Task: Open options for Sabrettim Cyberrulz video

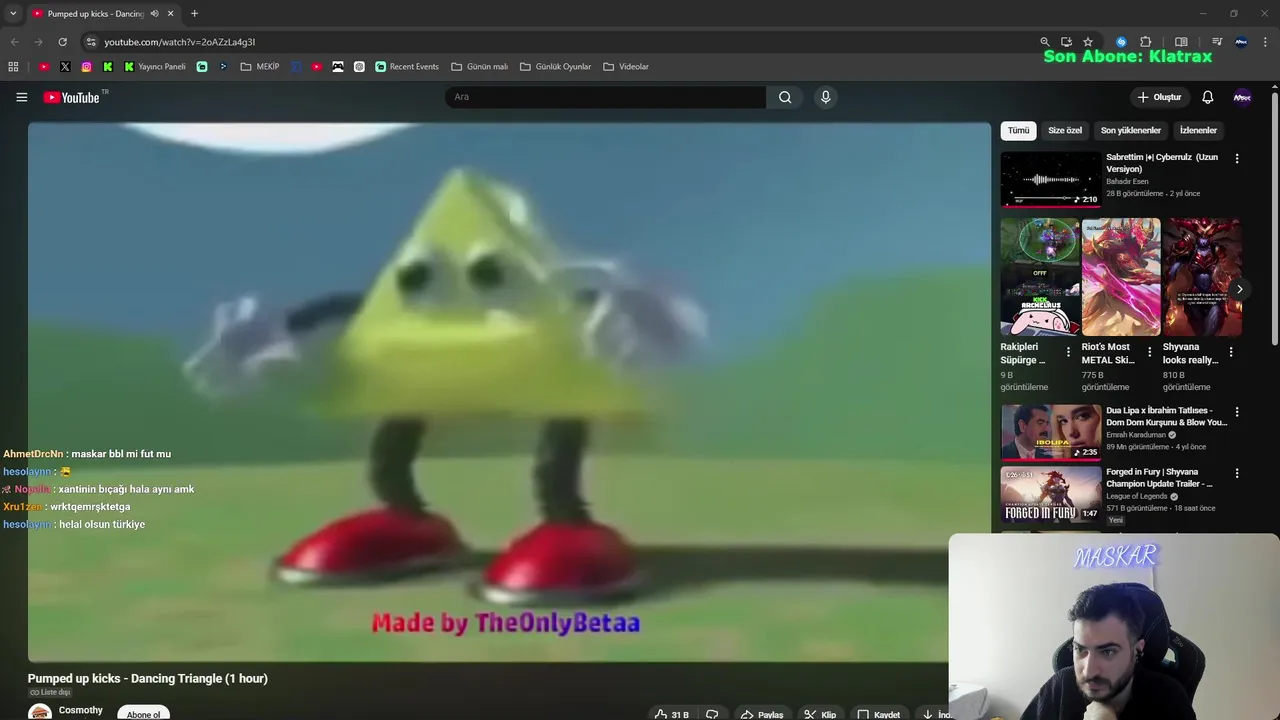Action: point(1237,158)
